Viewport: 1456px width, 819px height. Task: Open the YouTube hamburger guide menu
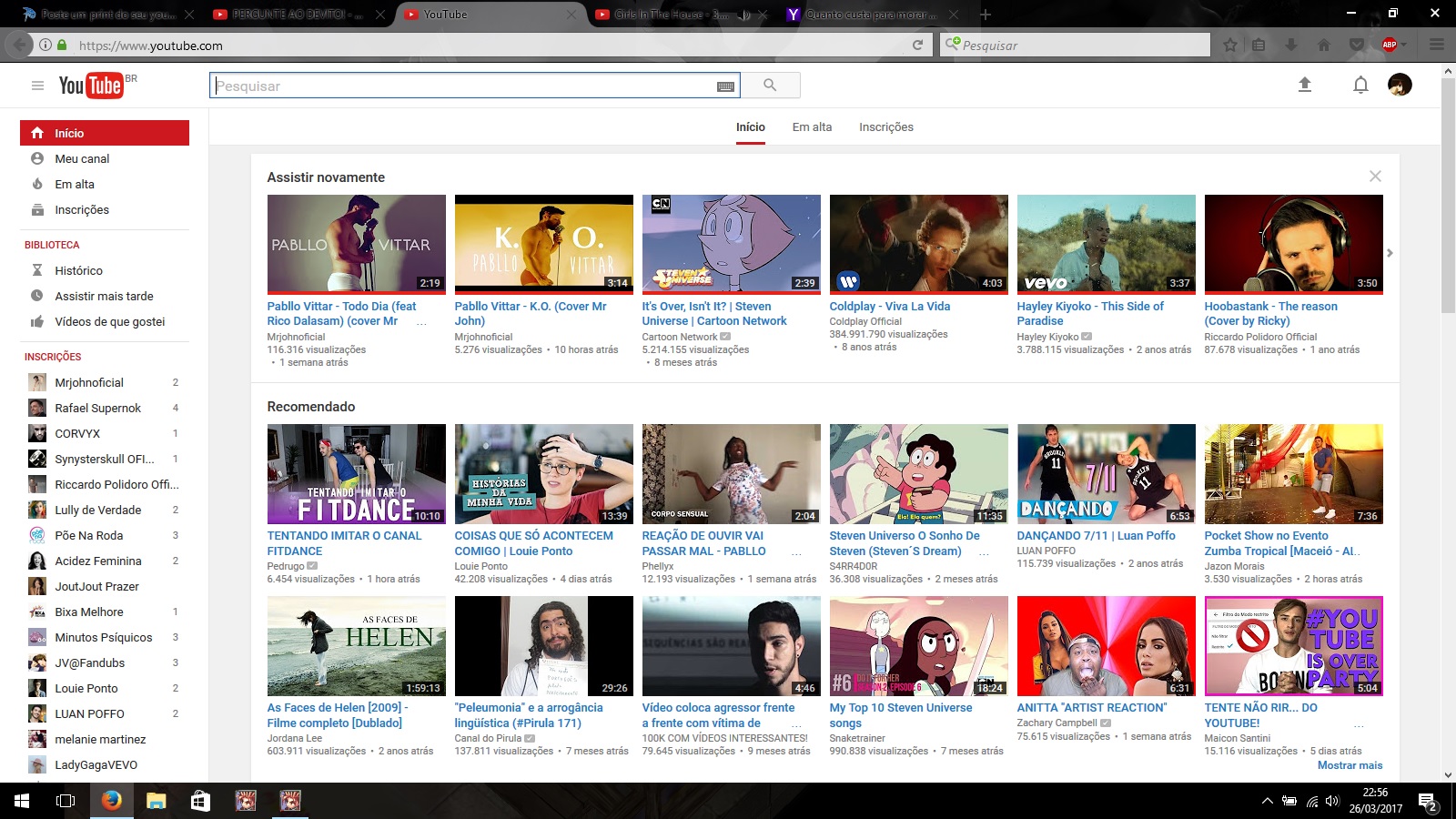click(x=37, y=86)
